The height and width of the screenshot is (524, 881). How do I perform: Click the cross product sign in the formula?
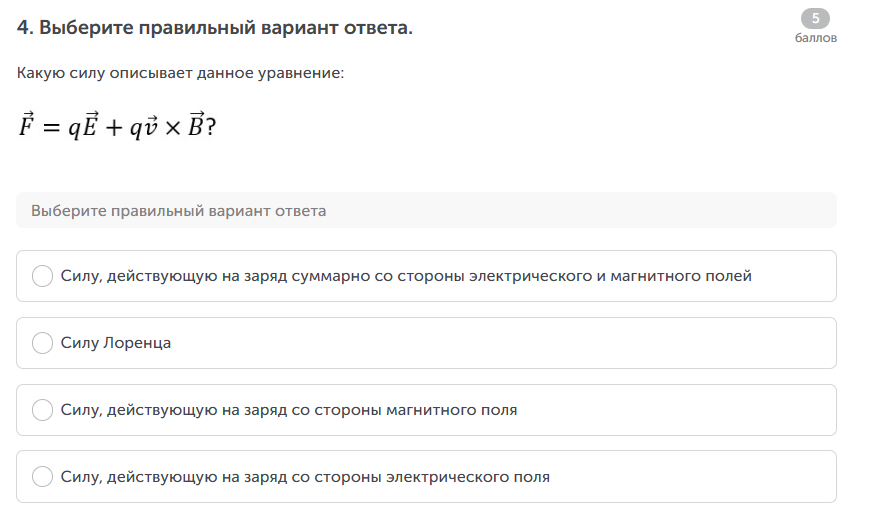173,129
